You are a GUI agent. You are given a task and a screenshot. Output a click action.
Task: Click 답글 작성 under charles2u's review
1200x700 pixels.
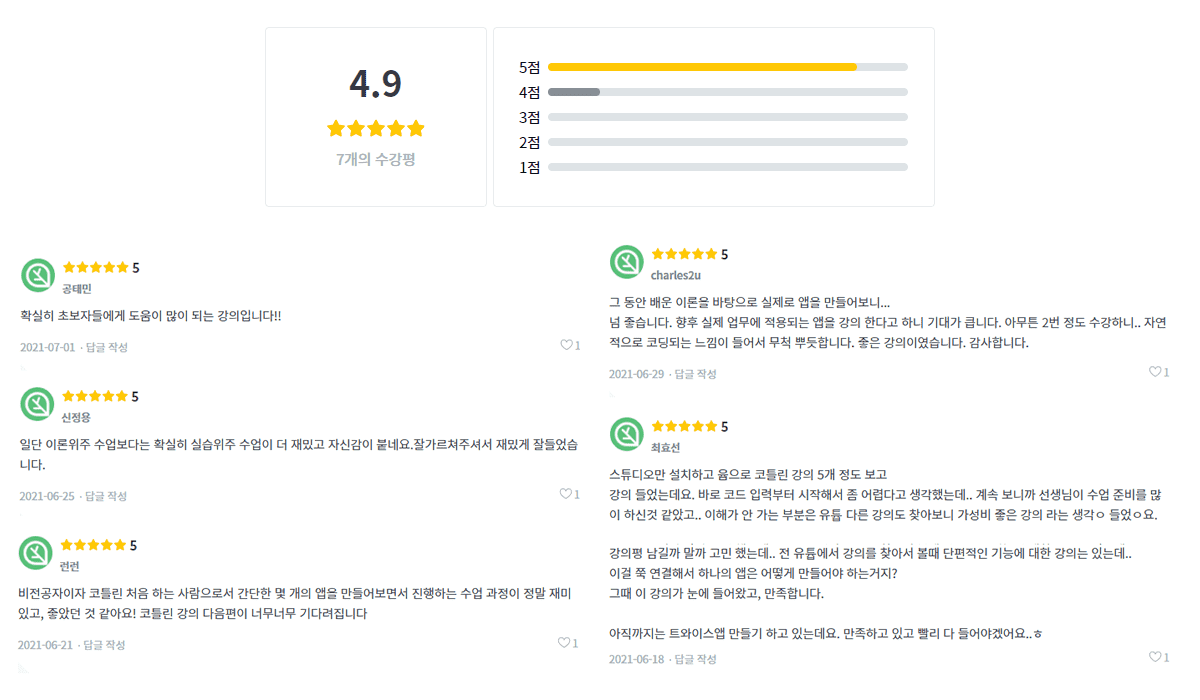pyautogui.click(x=695, y=374)
